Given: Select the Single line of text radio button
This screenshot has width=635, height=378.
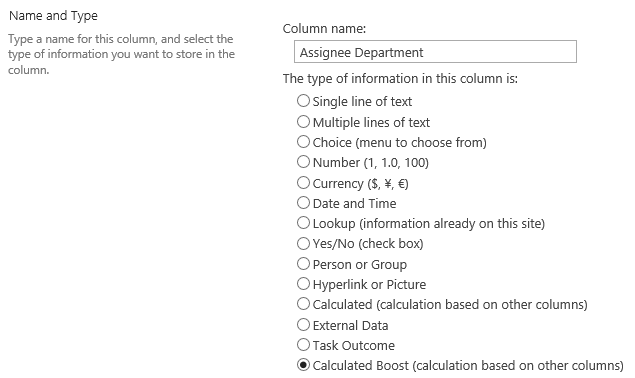Looking at the screenshot, I should pos(303,100).
